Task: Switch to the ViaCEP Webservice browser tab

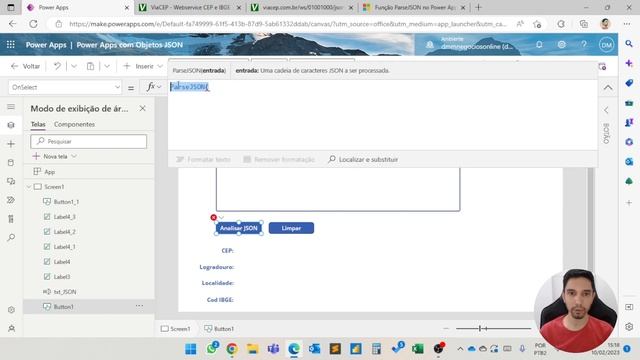Action: point(190,7)
